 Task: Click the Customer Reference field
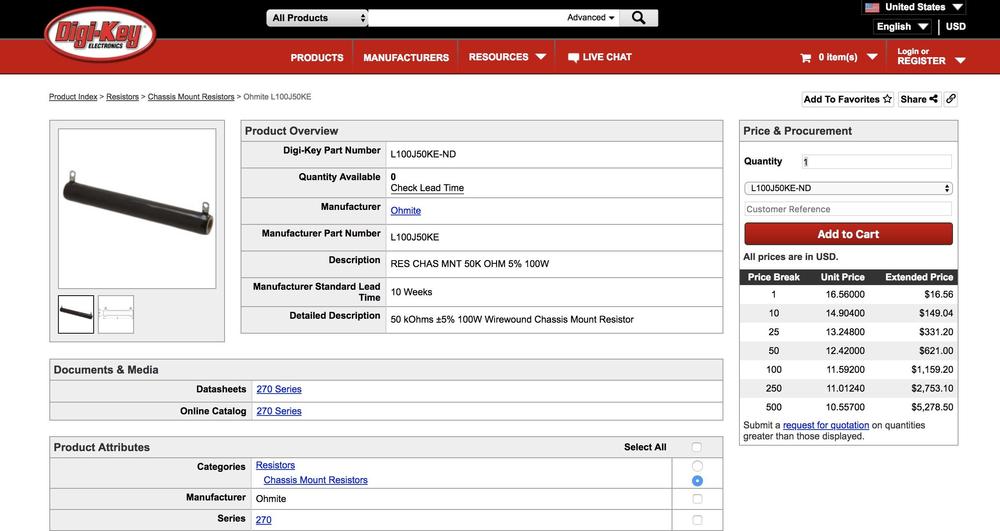pyautogui.click(x=848, y=209)
